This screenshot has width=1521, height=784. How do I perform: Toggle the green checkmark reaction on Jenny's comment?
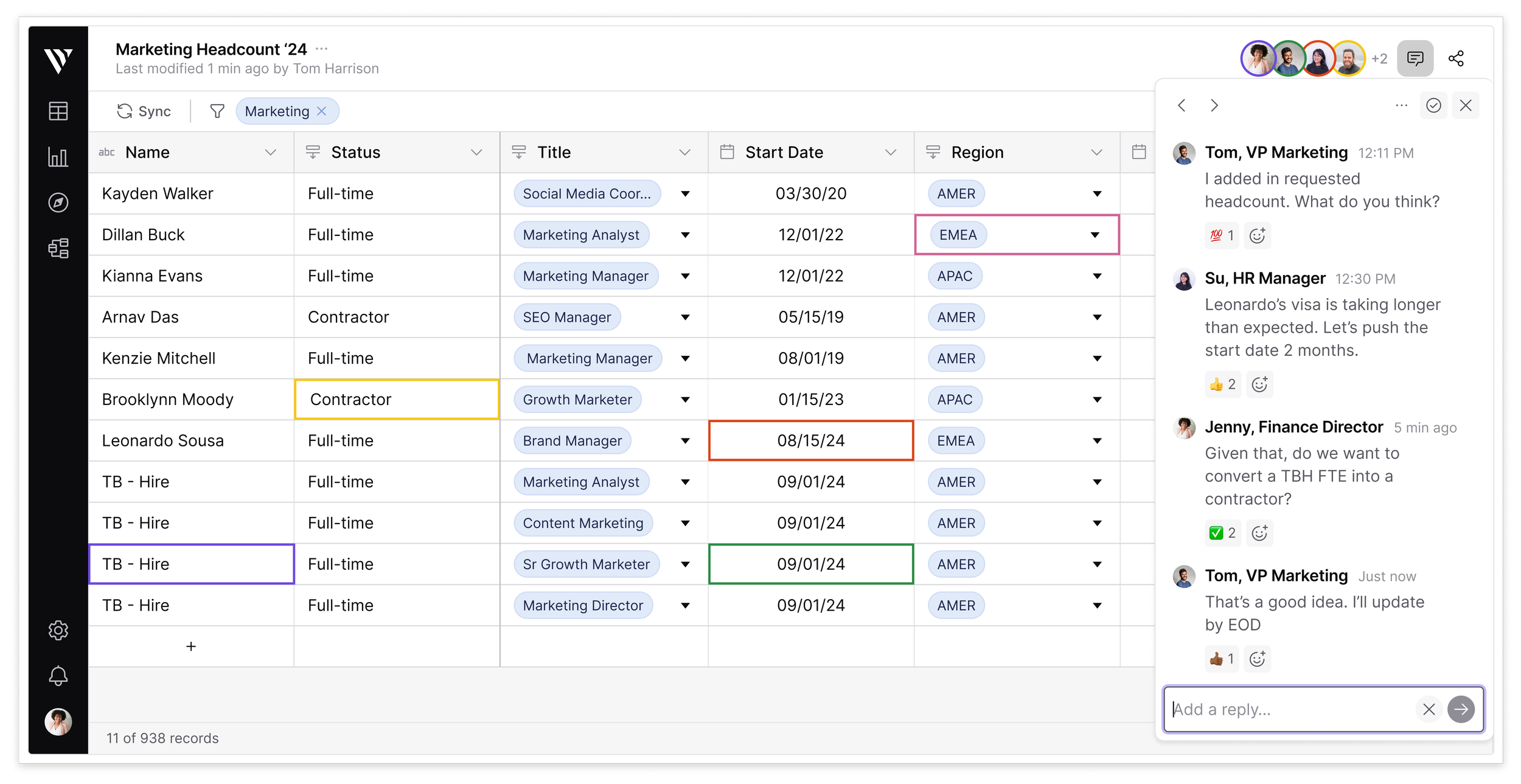pyautogui.click(x=1222, y=533)
